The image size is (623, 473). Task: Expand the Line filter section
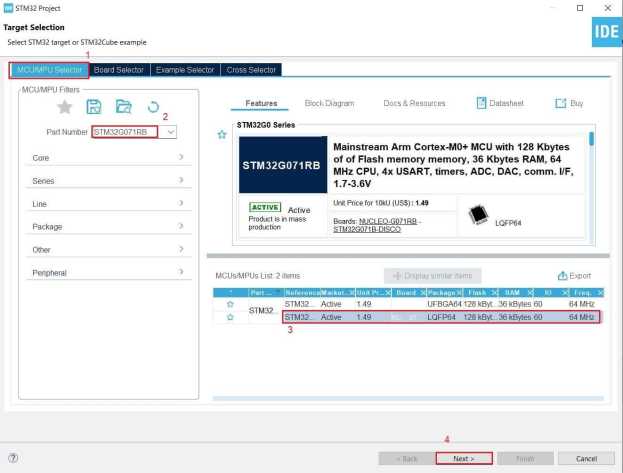(x=108, y=204)
